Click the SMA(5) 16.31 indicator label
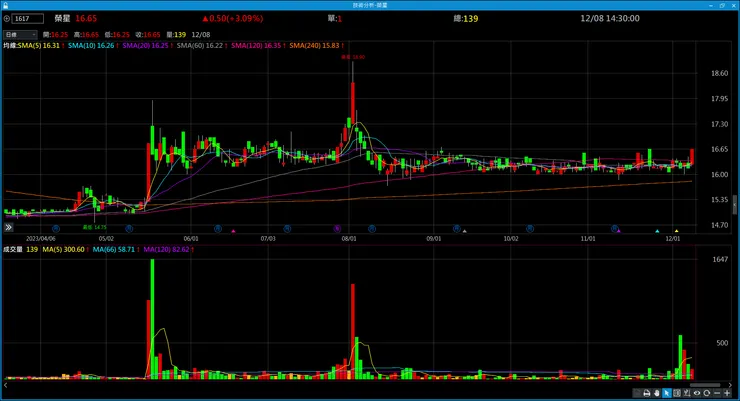 coord(39,46)
